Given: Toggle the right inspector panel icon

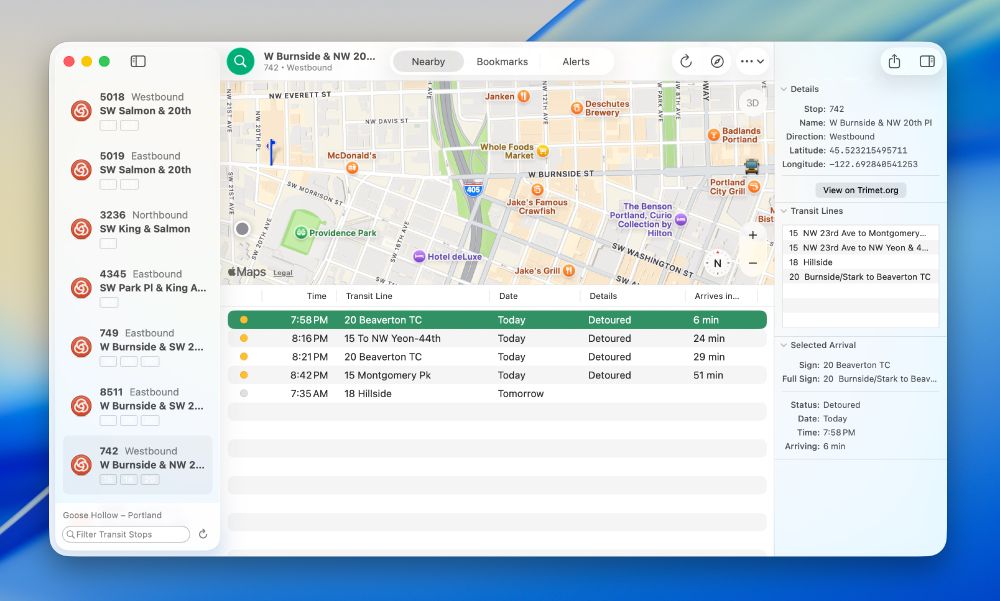Looking at the screenshot, I should click(x=927, y=61).
